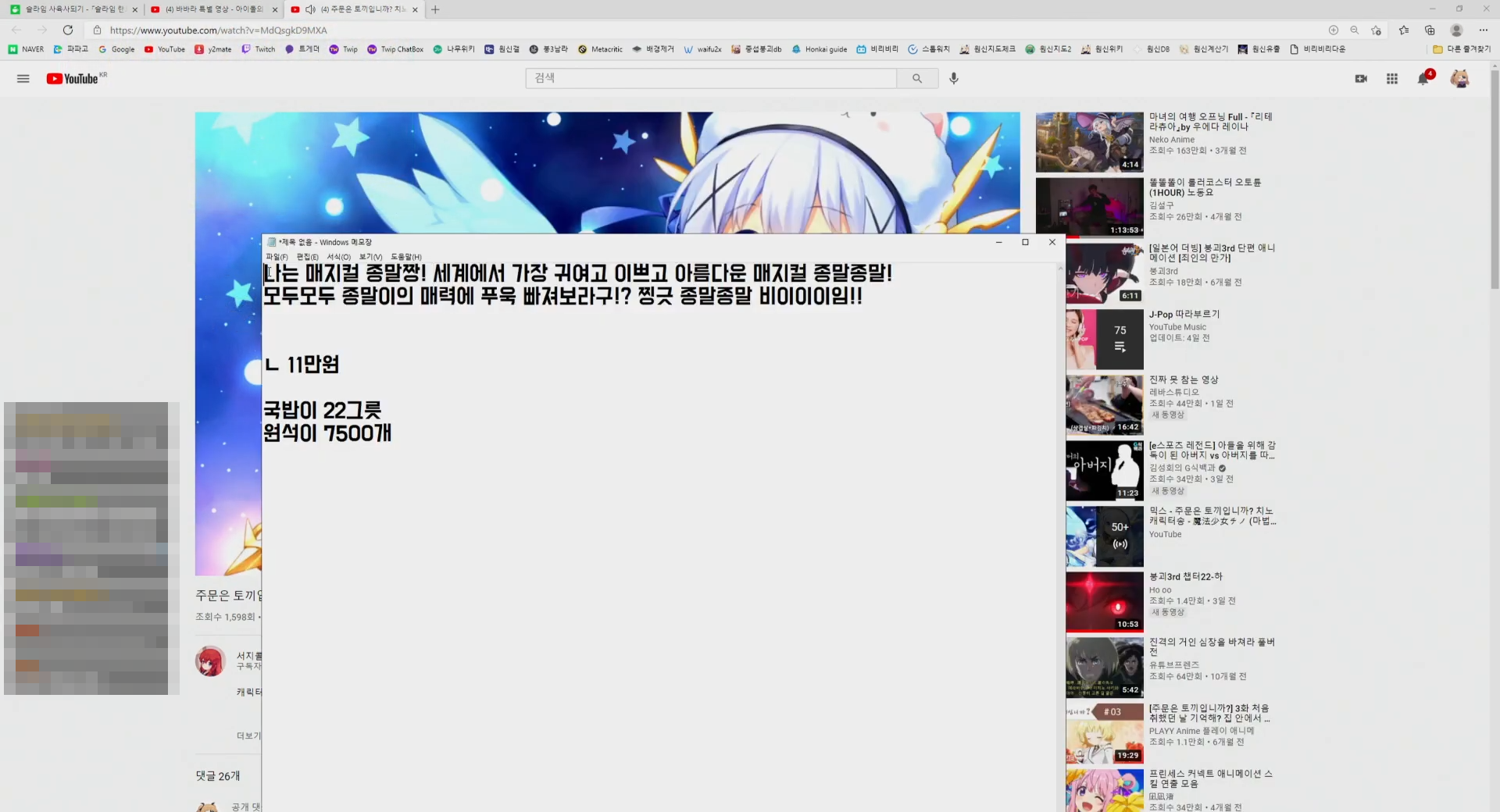Open the Twip ChatBox bookmark
Image resolution: width=1500 pixels, height=812 pixels.
pos(395,49)
